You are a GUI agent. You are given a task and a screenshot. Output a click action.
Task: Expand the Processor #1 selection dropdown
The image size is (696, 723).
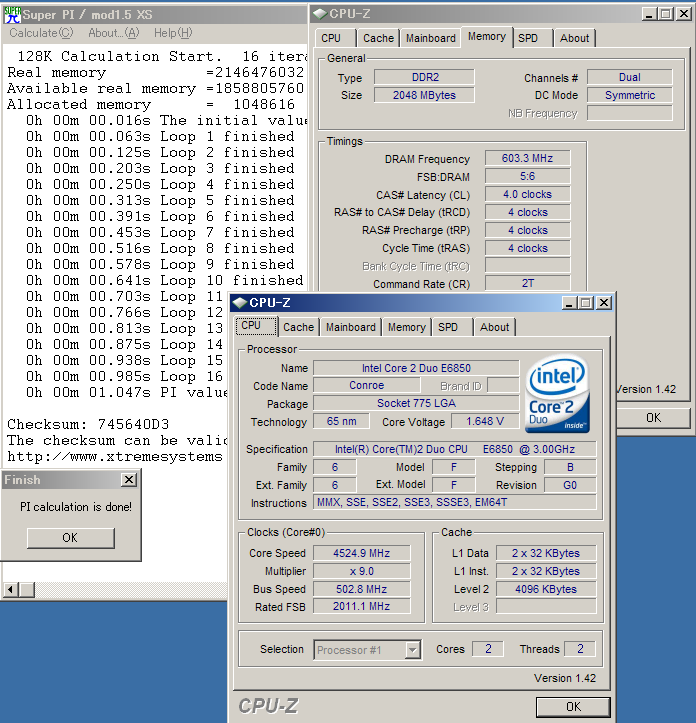413,650
